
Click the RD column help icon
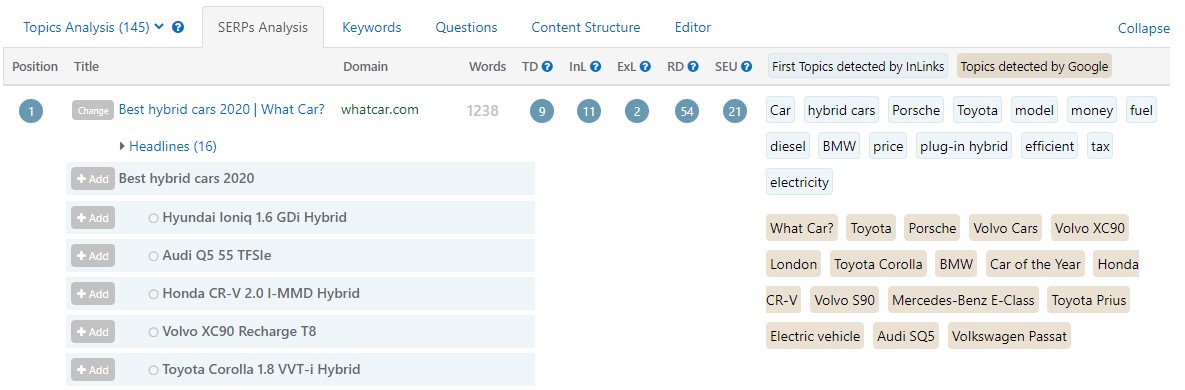point(693,67)
